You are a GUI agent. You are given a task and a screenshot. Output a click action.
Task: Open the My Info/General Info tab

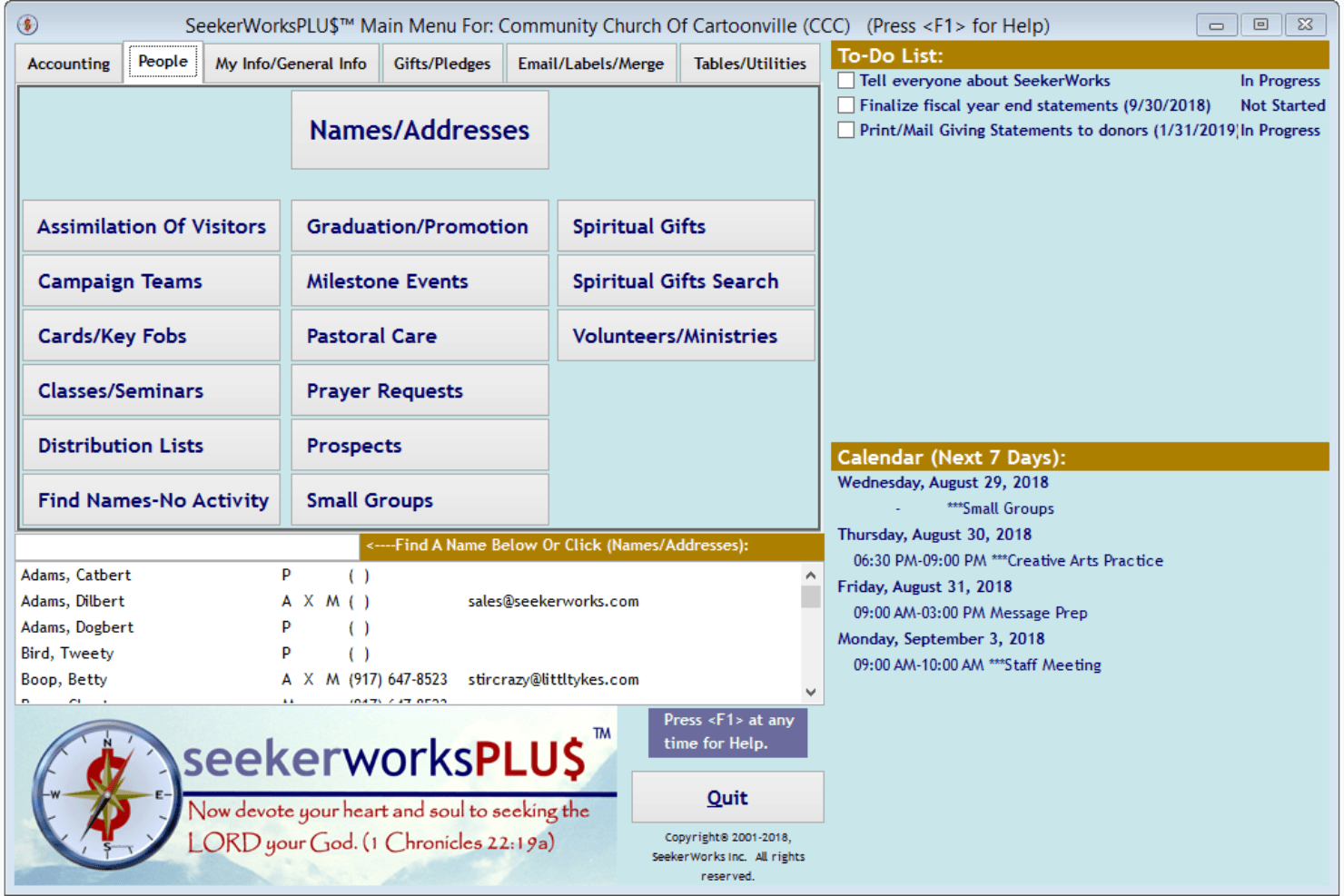coord(292,64)
